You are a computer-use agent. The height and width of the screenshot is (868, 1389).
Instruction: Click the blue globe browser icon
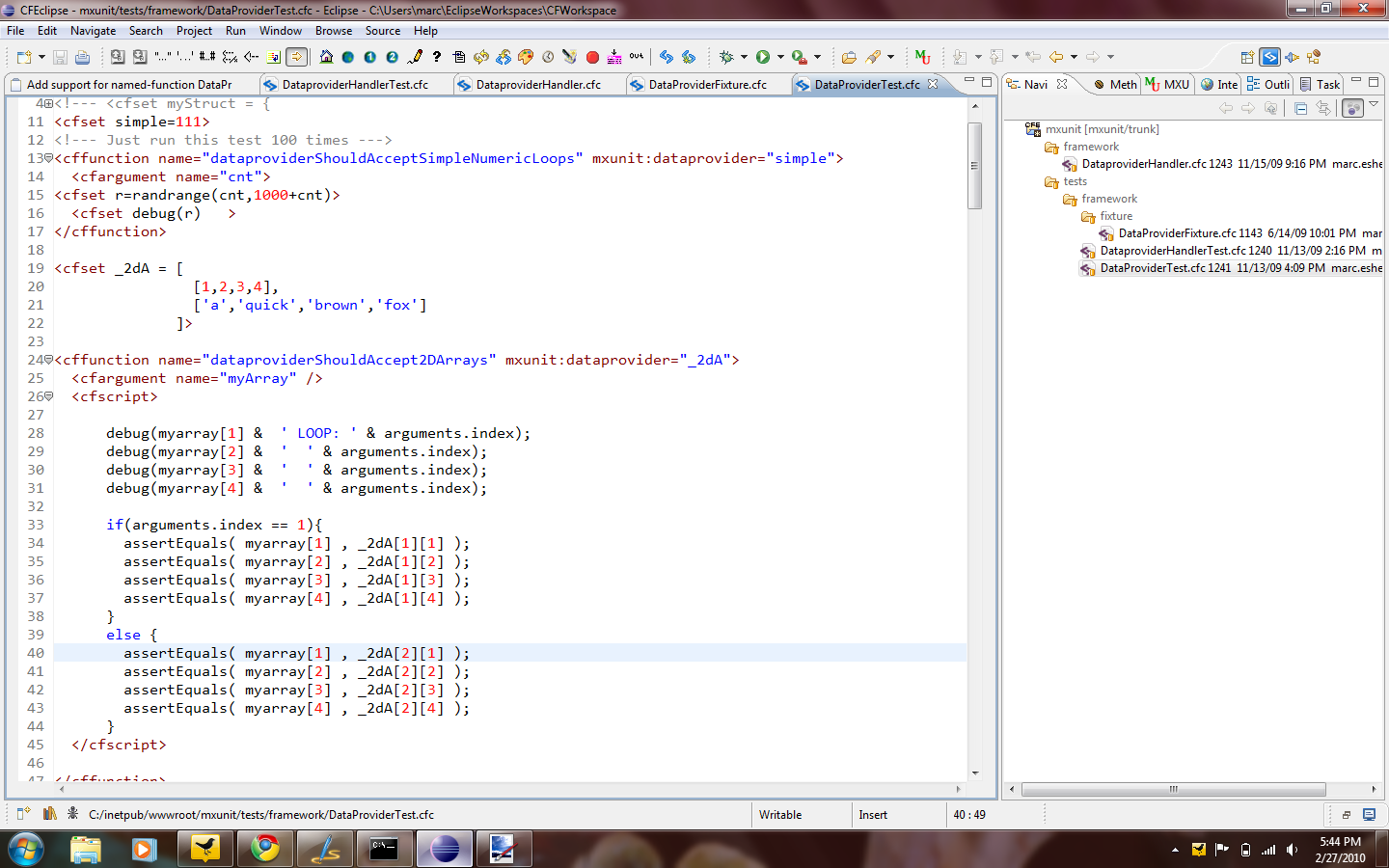coord(347,57)
